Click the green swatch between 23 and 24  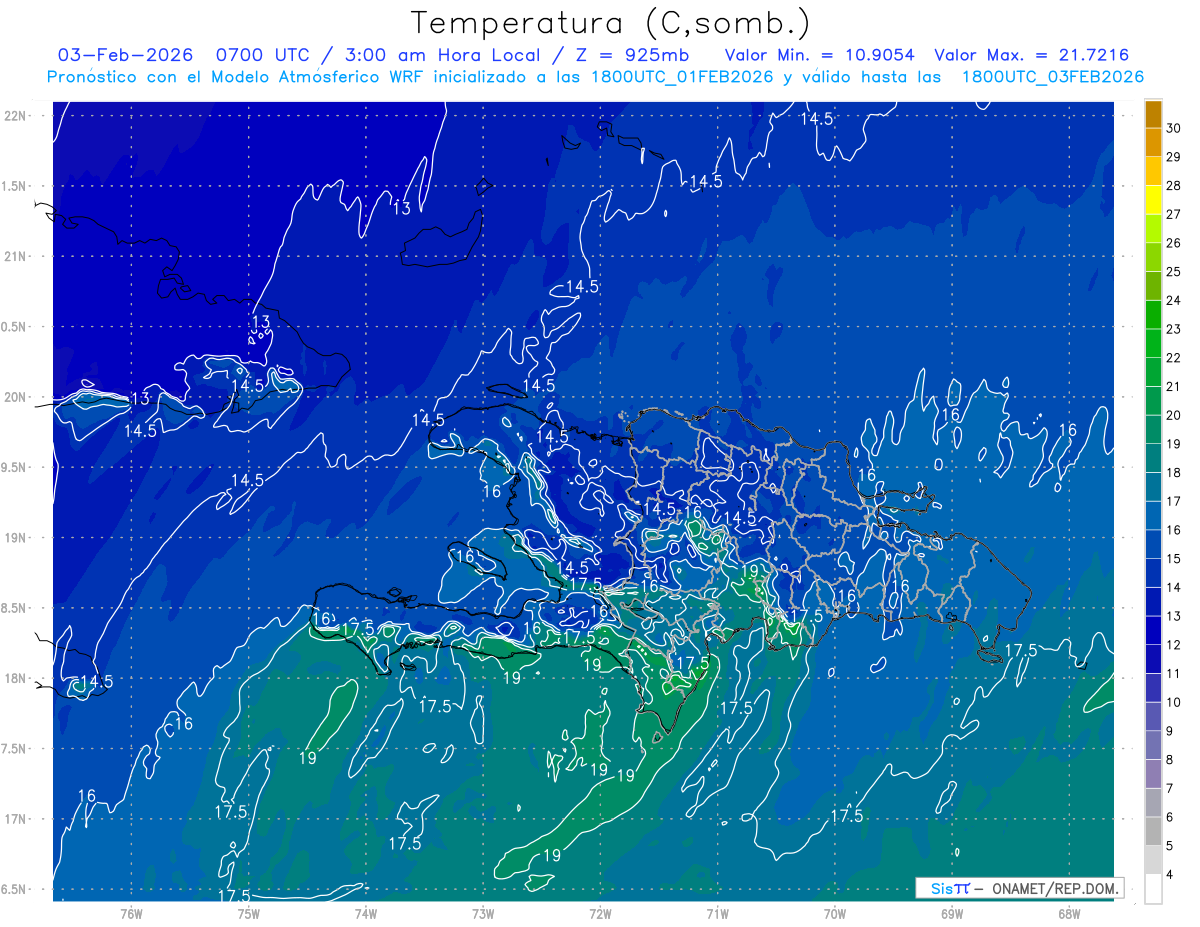click(1153, 315)
